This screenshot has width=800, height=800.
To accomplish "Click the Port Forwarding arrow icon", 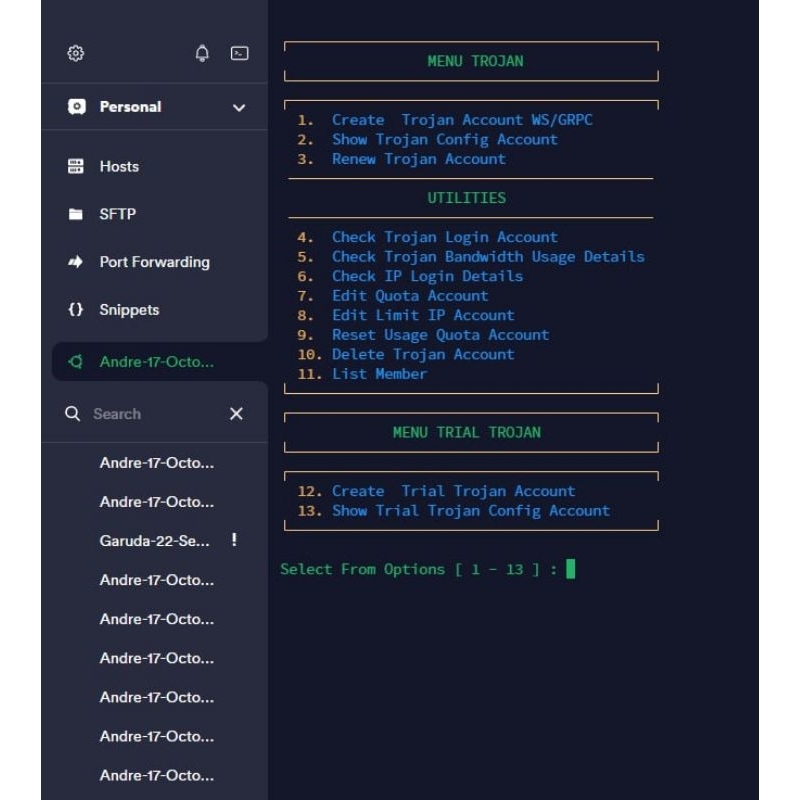I will (x=76, y=262).
